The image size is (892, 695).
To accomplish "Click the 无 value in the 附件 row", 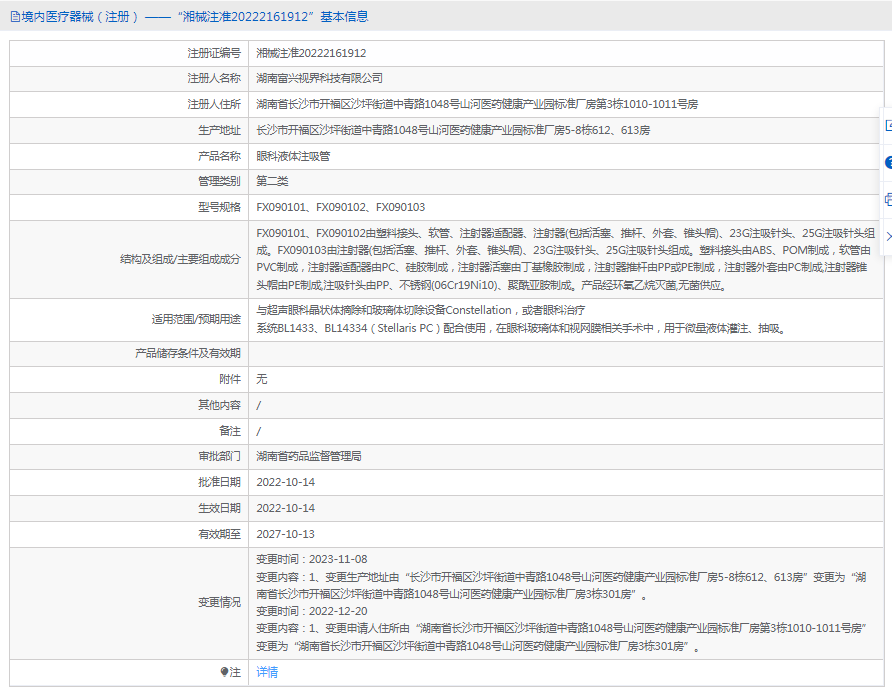I will coord(262,379).
